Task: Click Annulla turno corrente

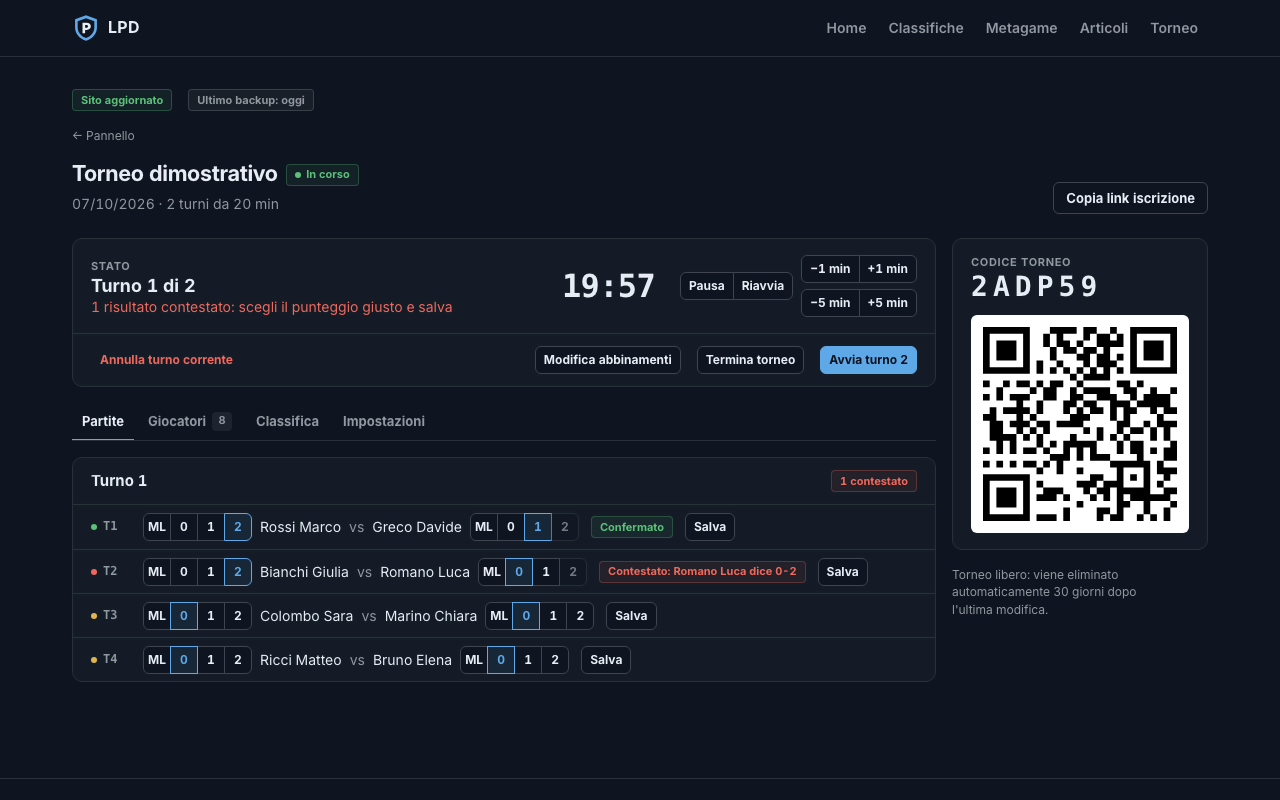Action: [166, 360]
